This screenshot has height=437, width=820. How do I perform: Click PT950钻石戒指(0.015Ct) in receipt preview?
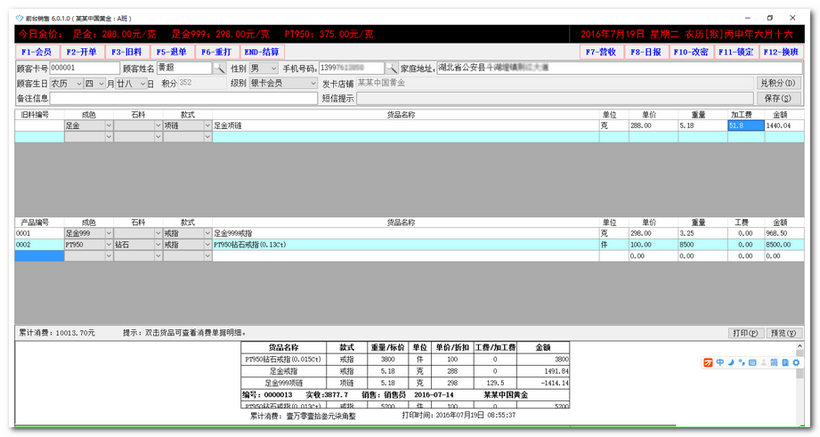click(283, 359)
